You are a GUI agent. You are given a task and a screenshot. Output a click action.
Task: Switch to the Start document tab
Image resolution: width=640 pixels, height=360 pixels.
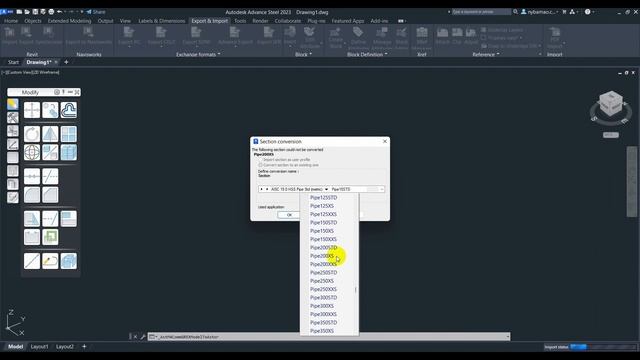click(13, 62)
